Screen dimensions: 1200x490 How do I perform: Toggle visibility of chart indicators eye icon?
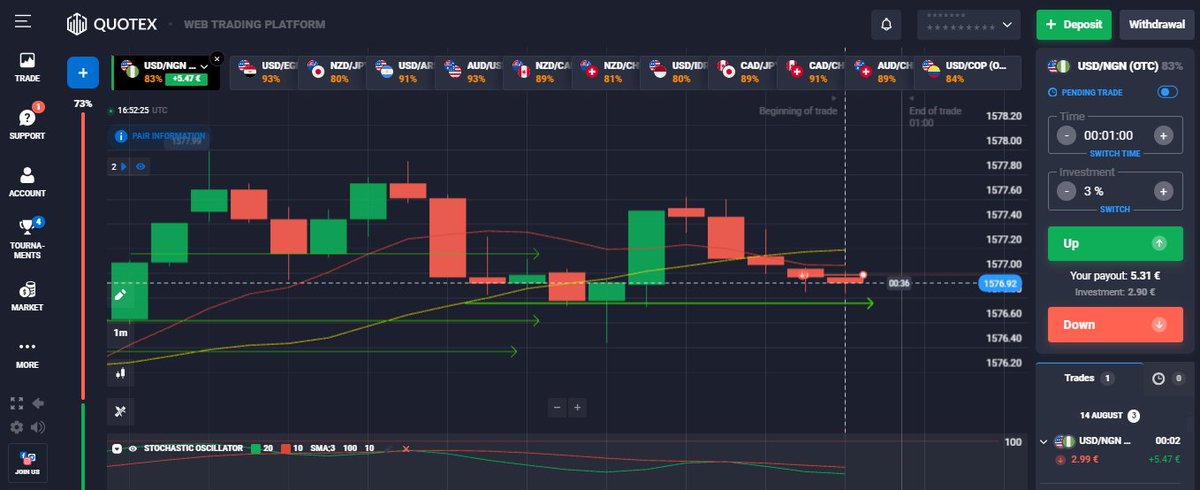(x=139, y=167)
